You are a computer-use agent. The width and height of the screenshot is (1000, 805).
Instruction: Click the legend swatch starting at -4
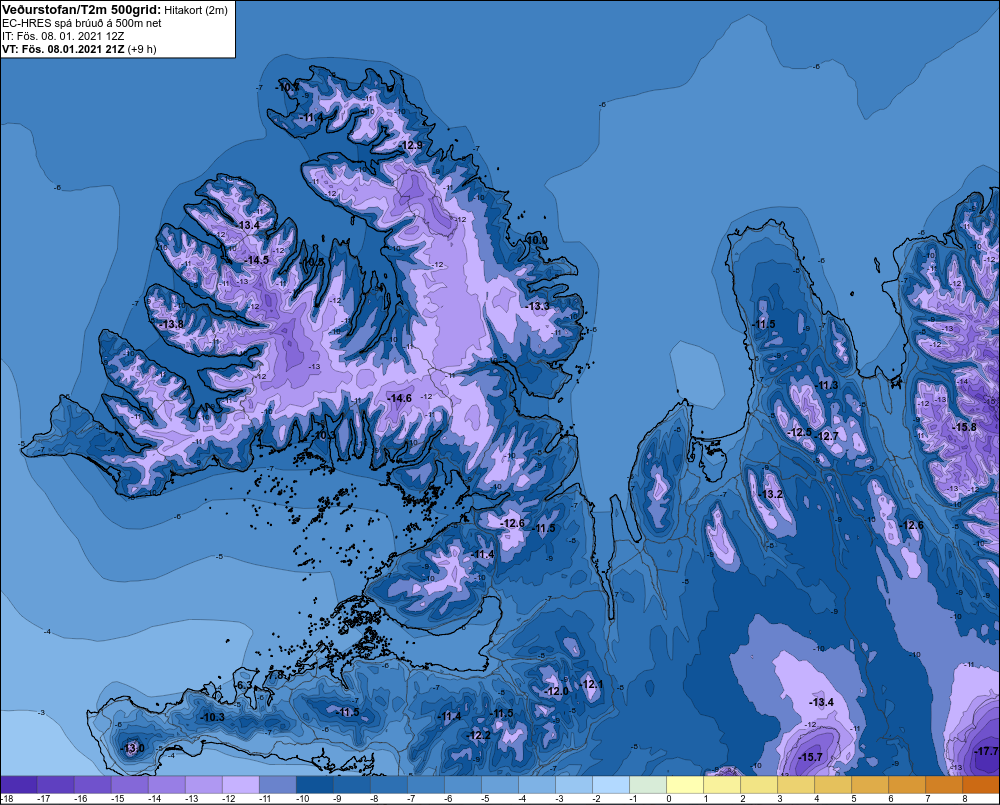[536, 785]
